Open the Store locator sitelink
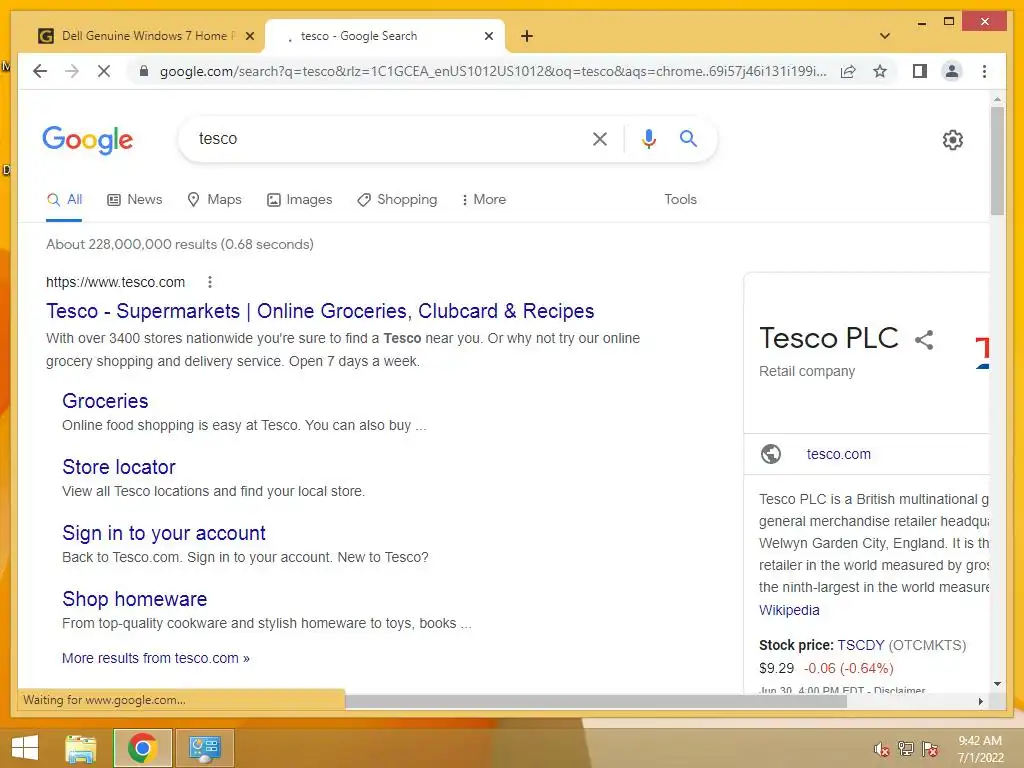This screenshot has height=768, width=1024. (119, 467)
